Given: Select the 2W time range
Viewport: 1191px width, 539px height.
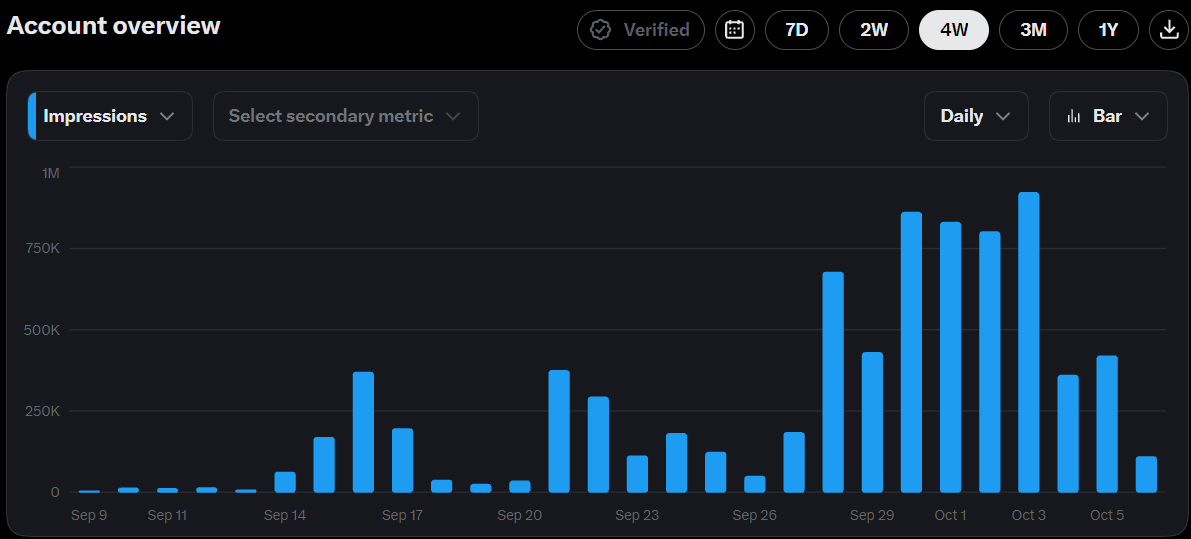Looking at the screenshot, I should coord(874,30).
